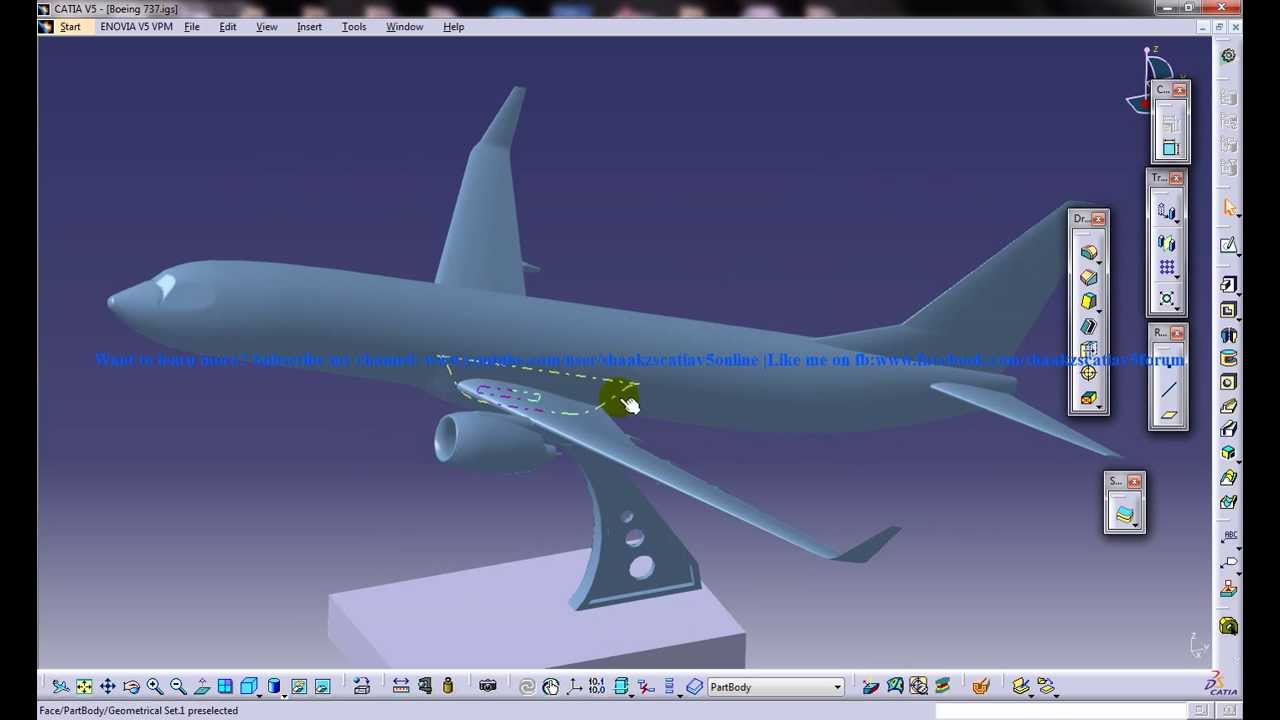Click the Zoom In magnifier
1280x720 pixels.
pos(155,687)
